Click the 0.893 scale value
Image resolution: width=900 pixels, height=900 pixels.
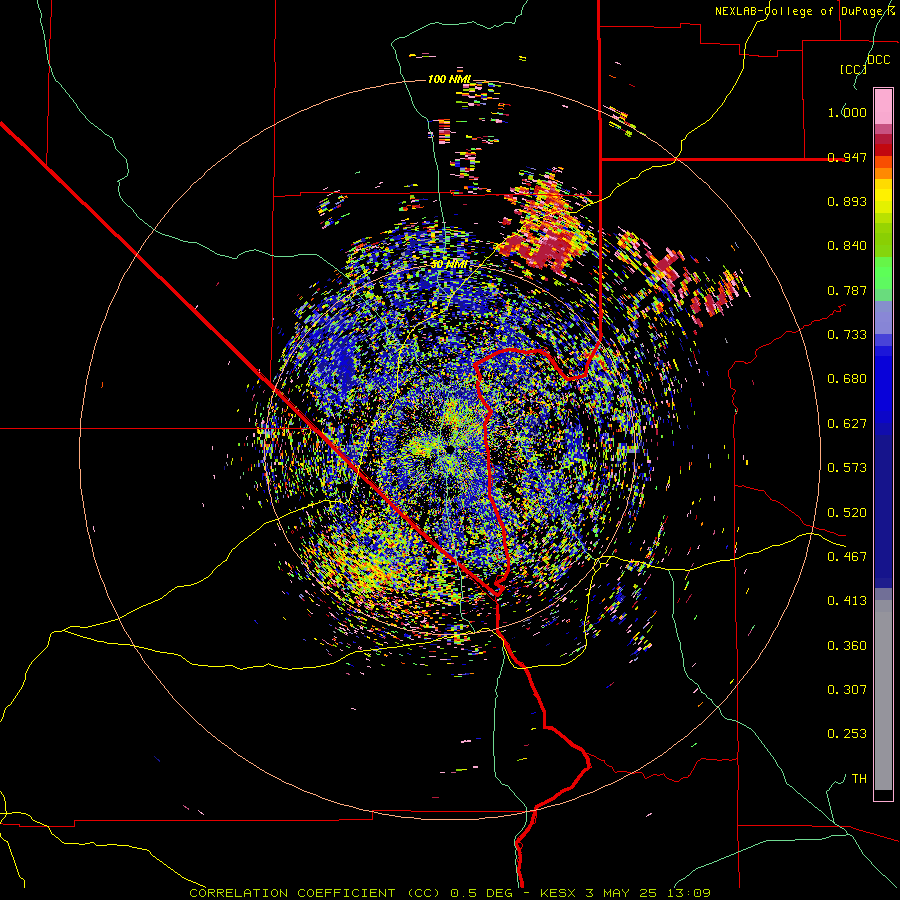(x=847, y=201)
